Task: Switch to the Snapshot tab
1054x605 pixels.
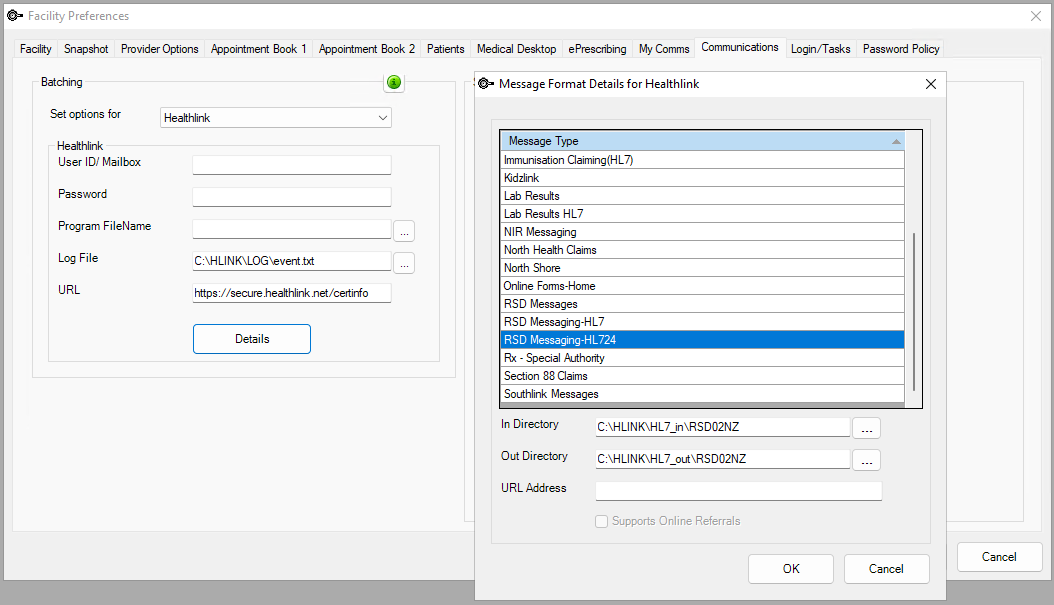Action: click(86, 49)
